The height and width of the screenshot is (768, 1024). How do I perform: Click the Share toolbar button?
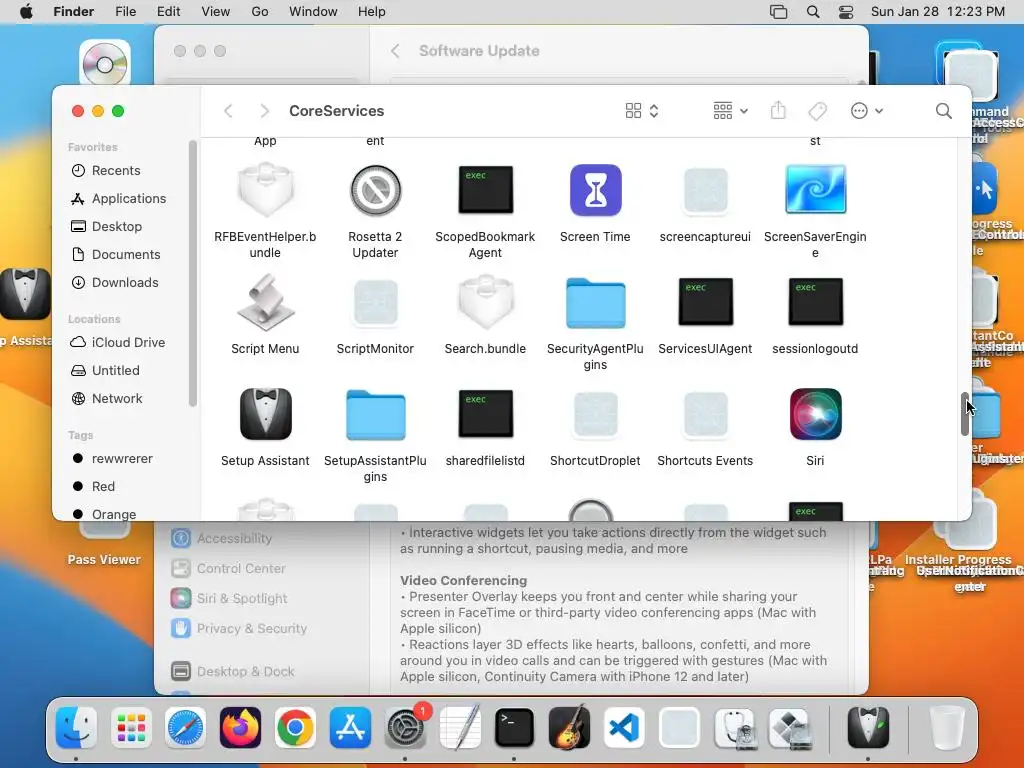pyautogui.click(x=778, y=110)
